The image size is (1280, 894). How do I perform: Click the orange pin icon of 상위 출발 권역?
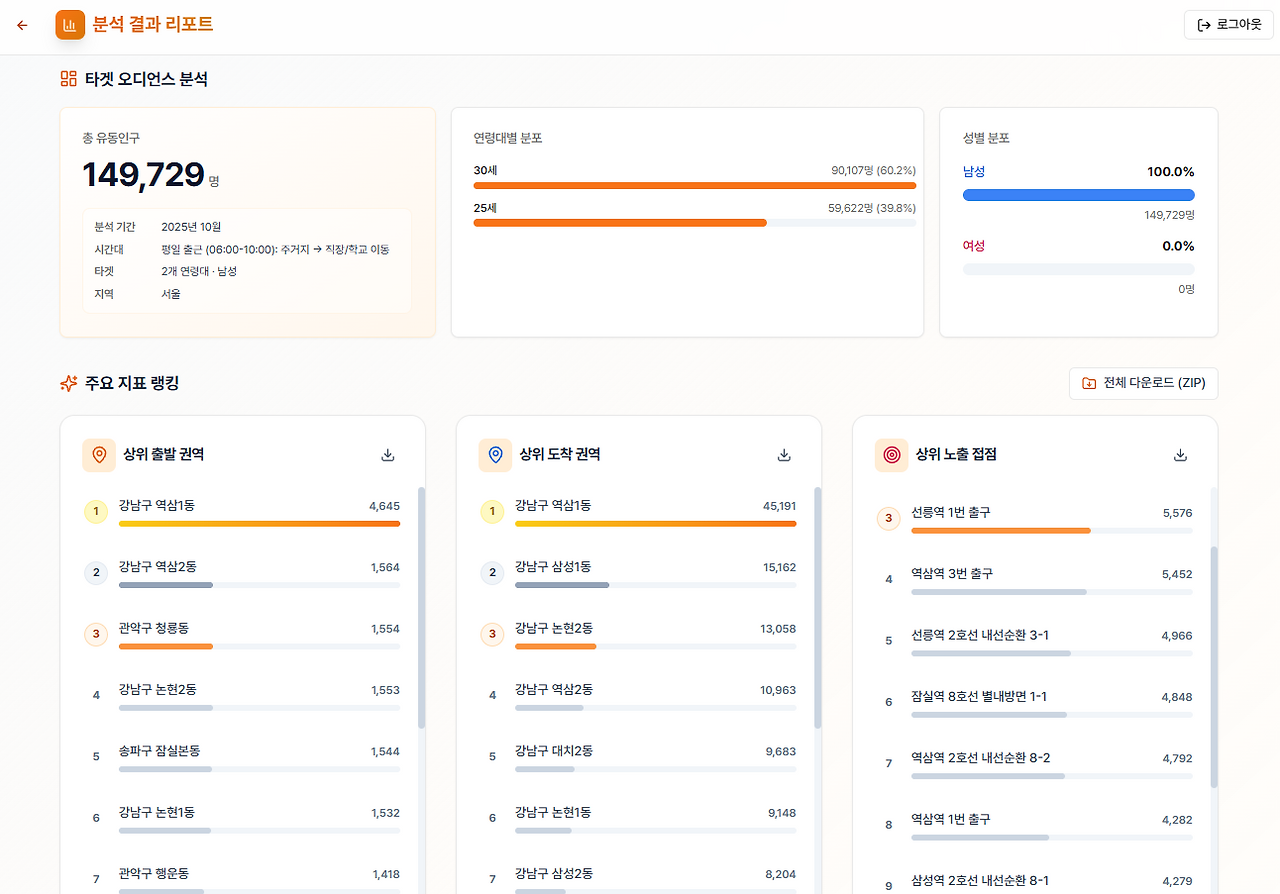(99, 455)
